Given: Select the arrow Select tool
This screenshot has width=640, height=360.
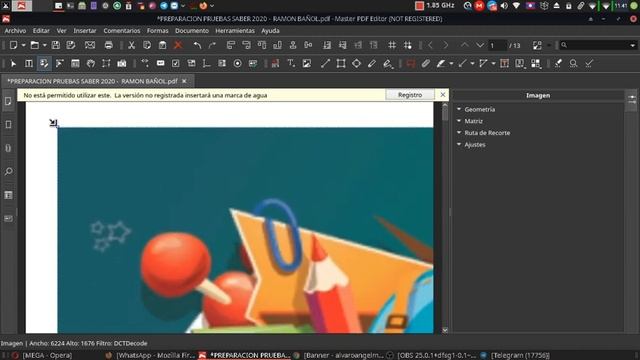Looking at the screenshot, I should [x=13, y=64].
